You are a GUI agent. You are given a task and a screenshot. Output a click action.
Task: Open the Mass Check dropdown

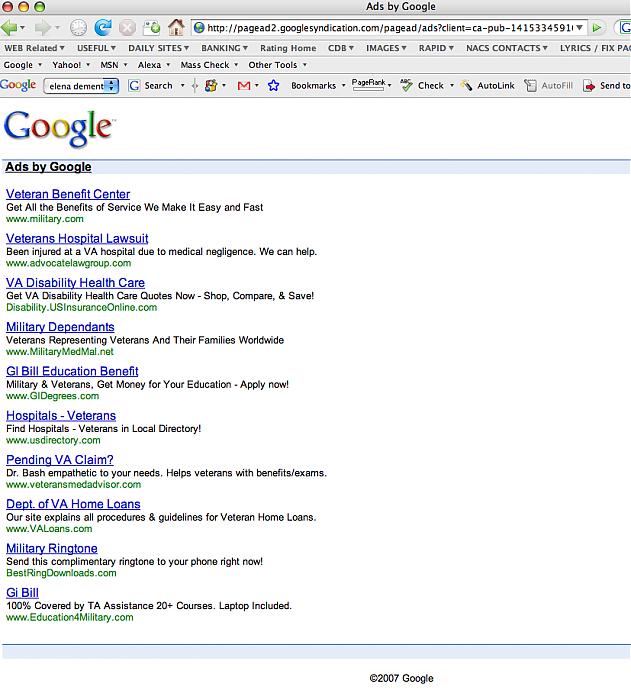[x=209, y=65]
